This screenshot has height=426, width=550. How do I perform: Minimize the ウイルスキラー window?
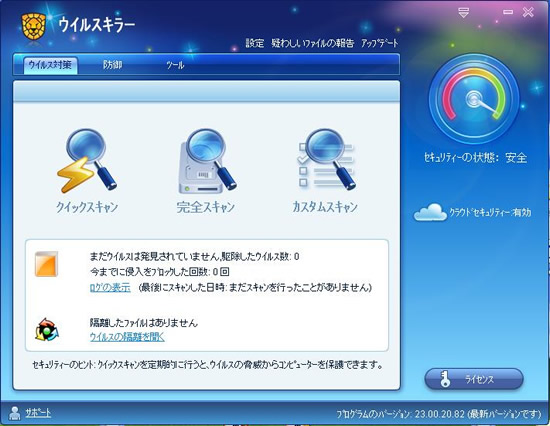click(x=508, y=12)
